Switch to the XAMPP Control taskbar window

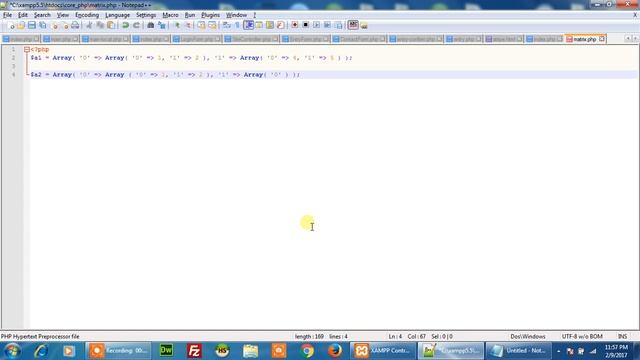pos(382,351)
